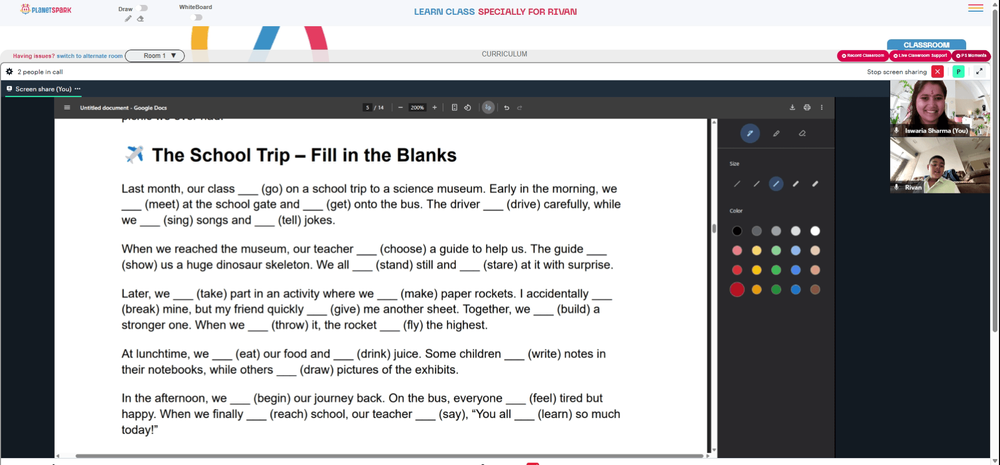1000x465 pixels.
Task: Click Record Classroom button
Action: tap(862, 55)
